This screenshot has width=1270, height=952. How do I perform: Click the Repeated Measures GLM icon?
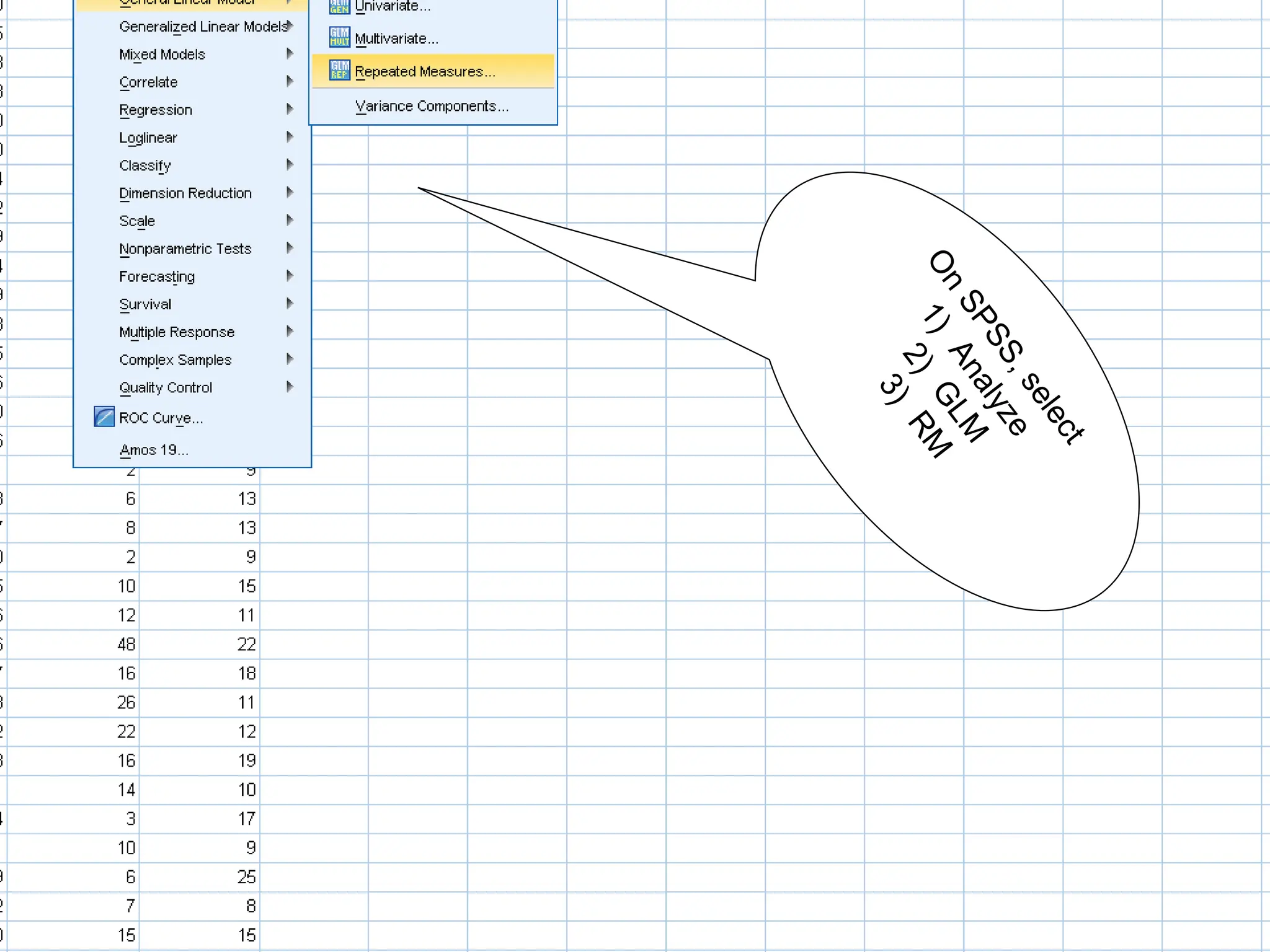pos(339,70)
